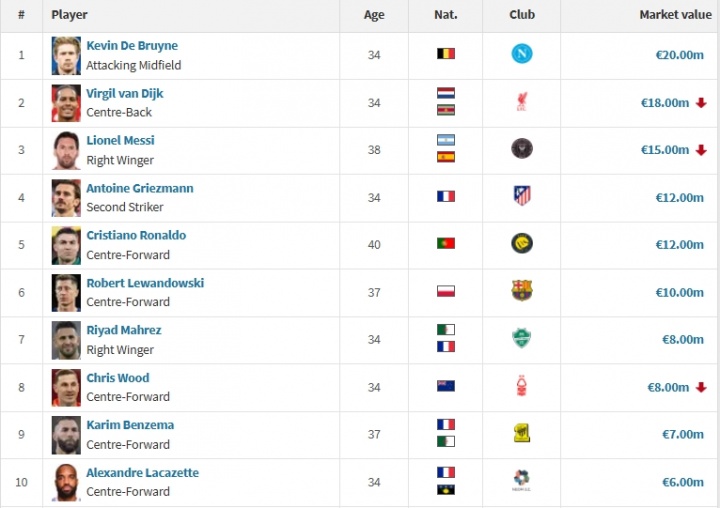This screenshot has width=720, height=508.
Task: Click Riyad Mahrez's portrait thumbnail
Action: click(66, 340)
